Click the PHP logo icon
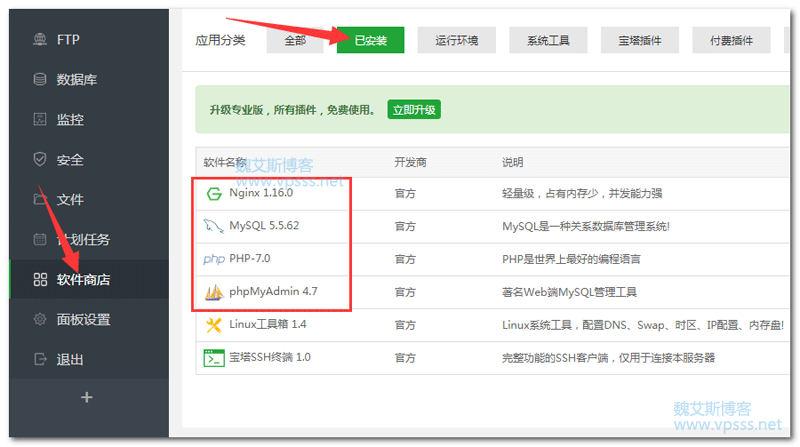The image size is (800, 447). point(213,259)
